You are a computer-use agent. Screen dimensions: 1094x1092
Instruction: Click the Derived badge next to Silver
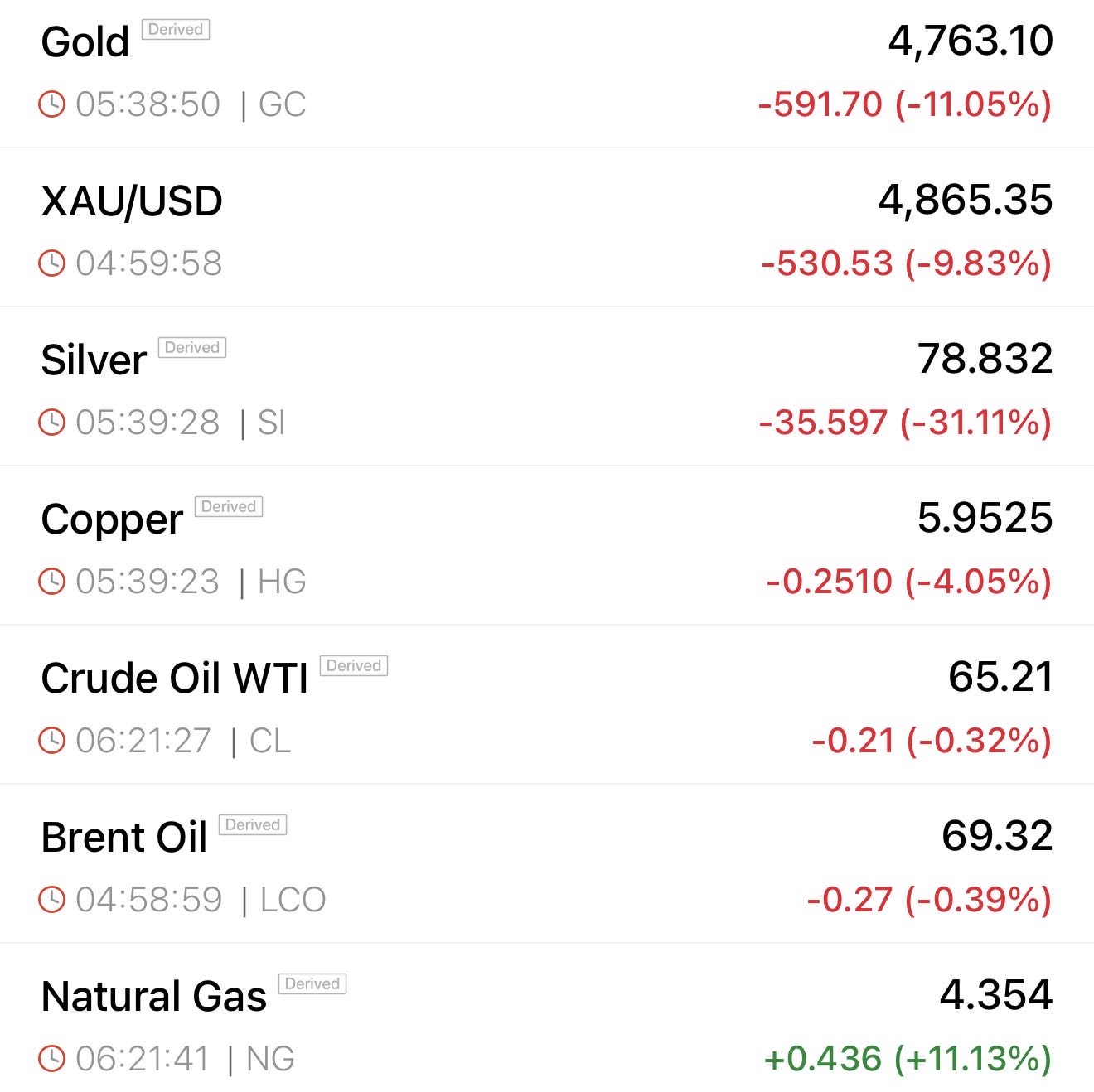pos(191,348)
